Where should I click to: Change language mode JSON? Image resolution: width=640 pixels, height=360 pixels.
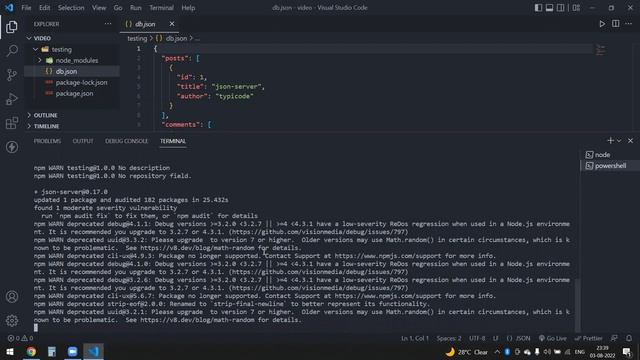tap(518, 338)
